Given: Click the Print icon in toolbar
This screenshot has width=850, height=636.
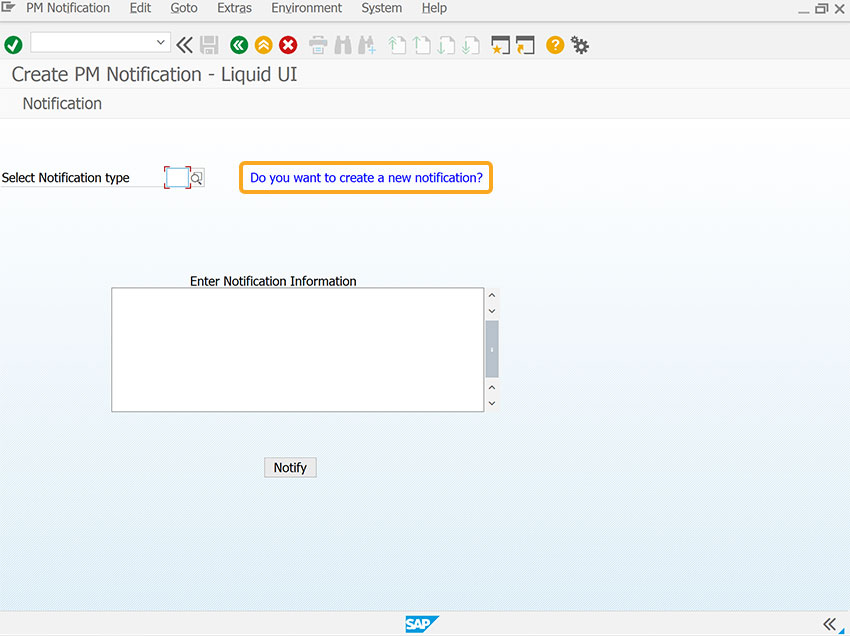Looking at the screenshot, I should tap(318, 45).
